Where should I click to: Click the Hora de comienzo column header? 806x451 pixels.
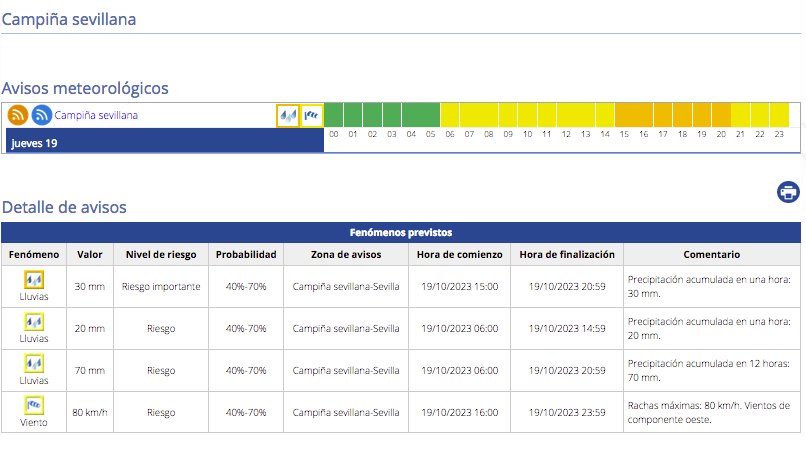tap(460, 255)
